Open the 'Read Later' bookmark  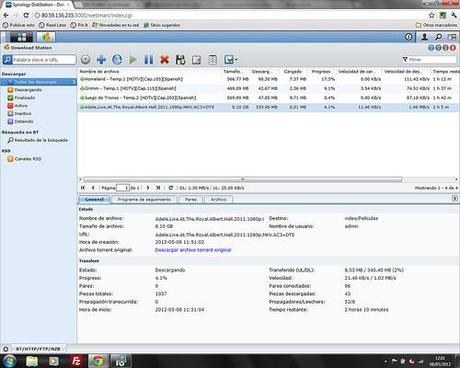point(52,25)
